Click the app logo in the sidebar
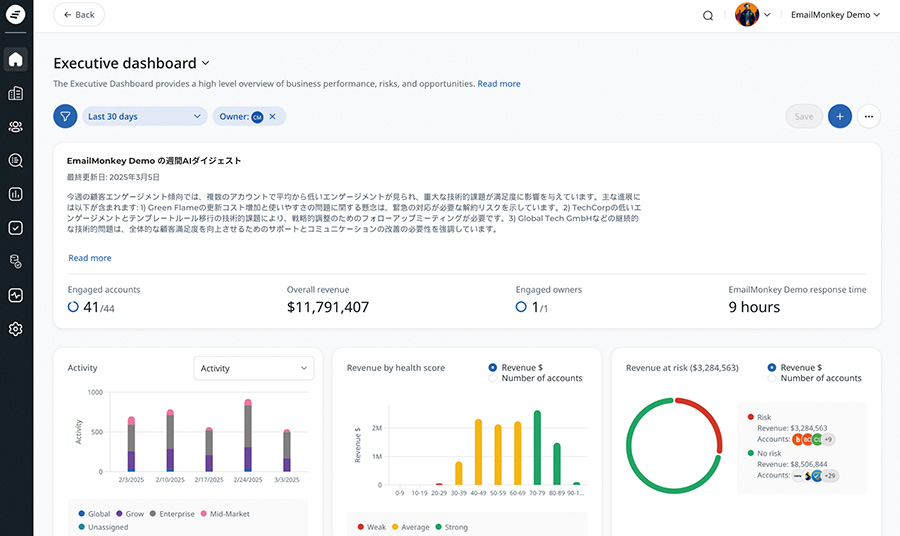The image size is (900, 536). [x=15, y=14]
